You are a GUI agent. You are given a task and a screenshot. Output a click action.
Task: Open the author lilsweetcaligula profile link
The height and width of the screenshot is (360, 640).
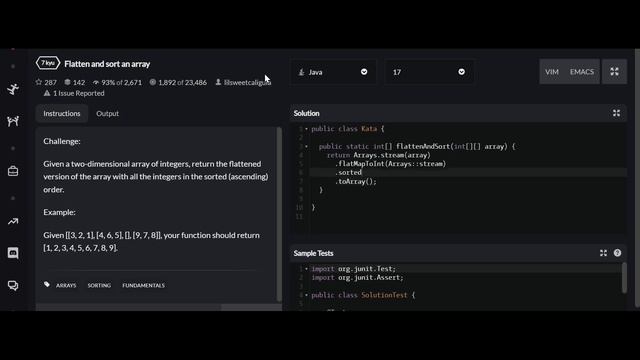point(247,82)
